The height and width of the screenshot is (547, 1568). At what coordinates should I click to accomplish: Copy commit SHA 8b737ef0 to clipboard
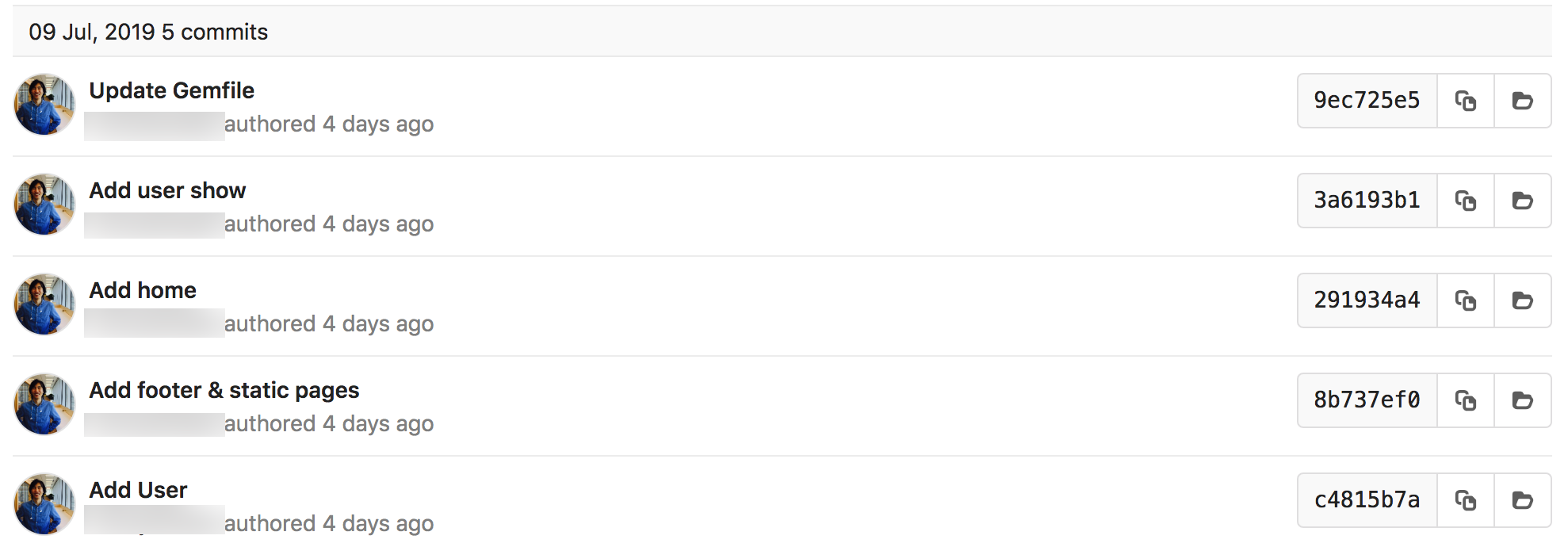tap(1465, 400)
